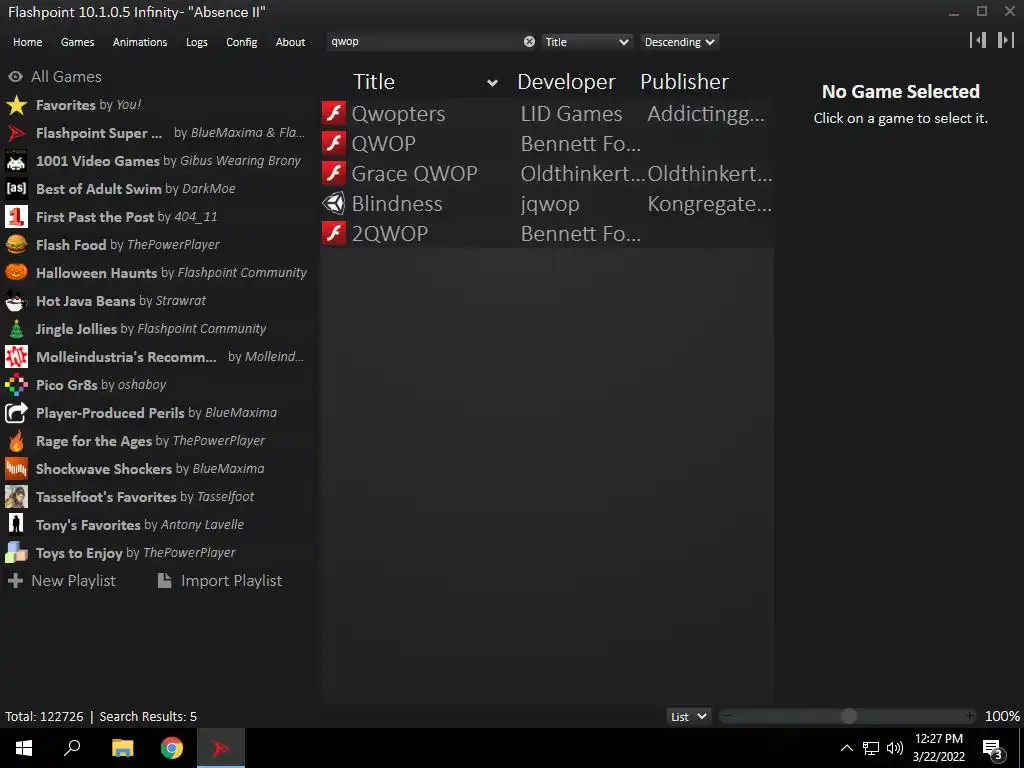Open the Animations tab
This screenshot has width=1024, height=768.
pyautogui.click(x=140, y=42)
